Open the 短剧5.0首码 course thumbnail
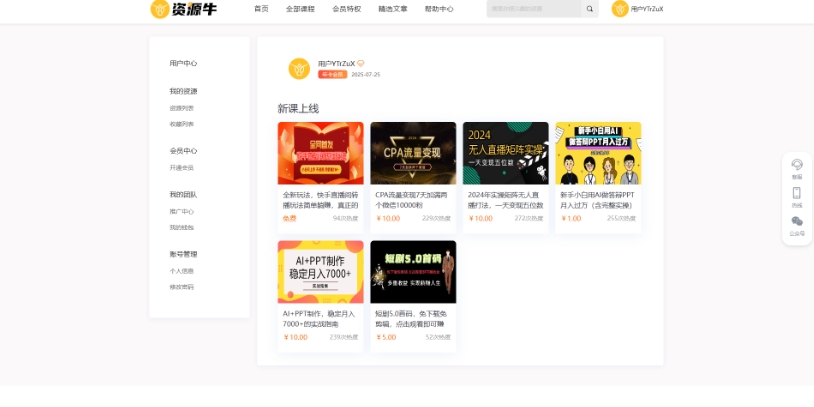The height and width of the screenshot is (407, 814). pos(413,272)
